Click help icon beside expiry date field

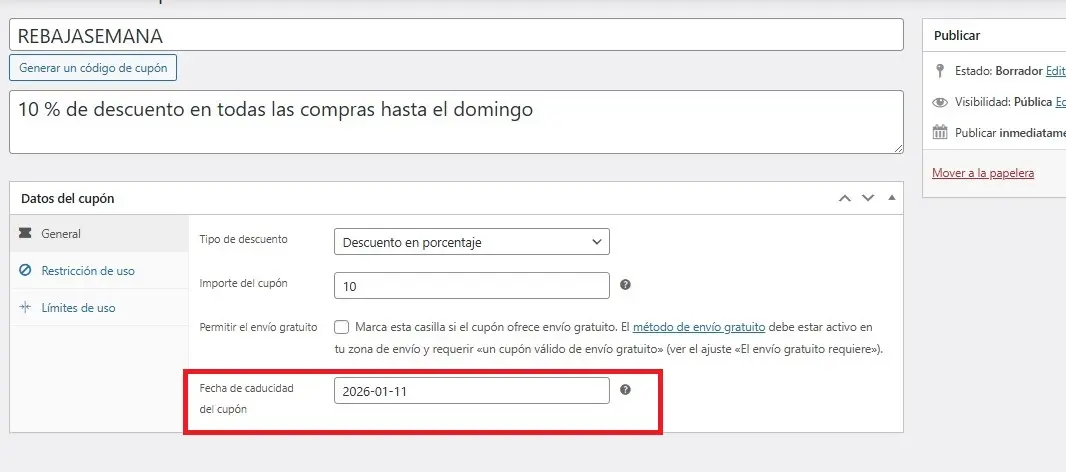(625, 390)
